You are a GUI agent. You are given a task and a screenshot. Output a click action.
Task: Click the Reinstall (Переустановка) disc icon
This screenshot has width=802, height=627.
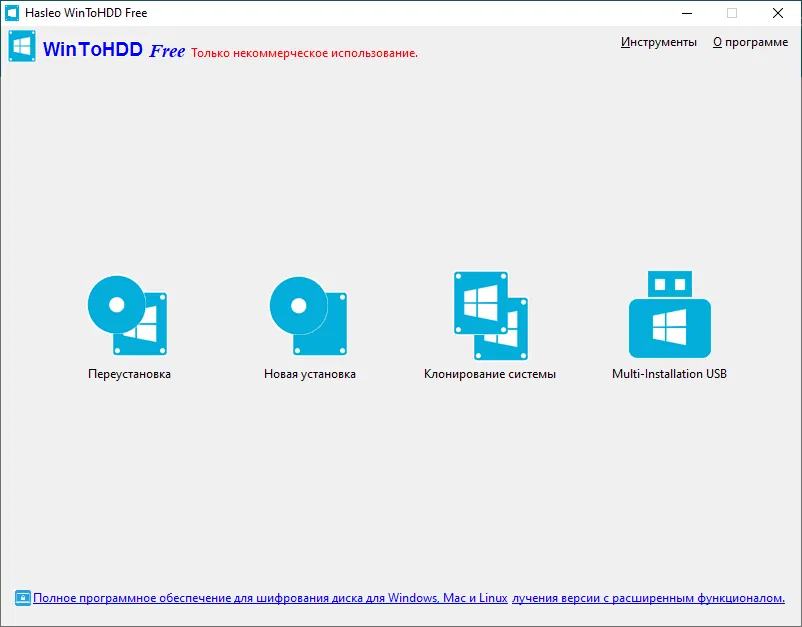coord(127,315)
